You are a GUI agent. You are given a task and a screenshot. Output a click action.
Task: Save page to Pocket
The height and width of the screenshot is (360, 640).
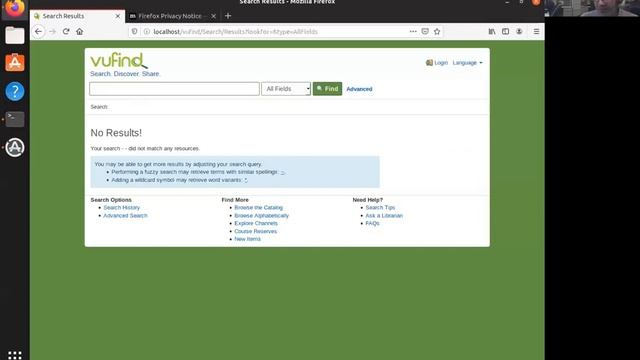point(425,31)
